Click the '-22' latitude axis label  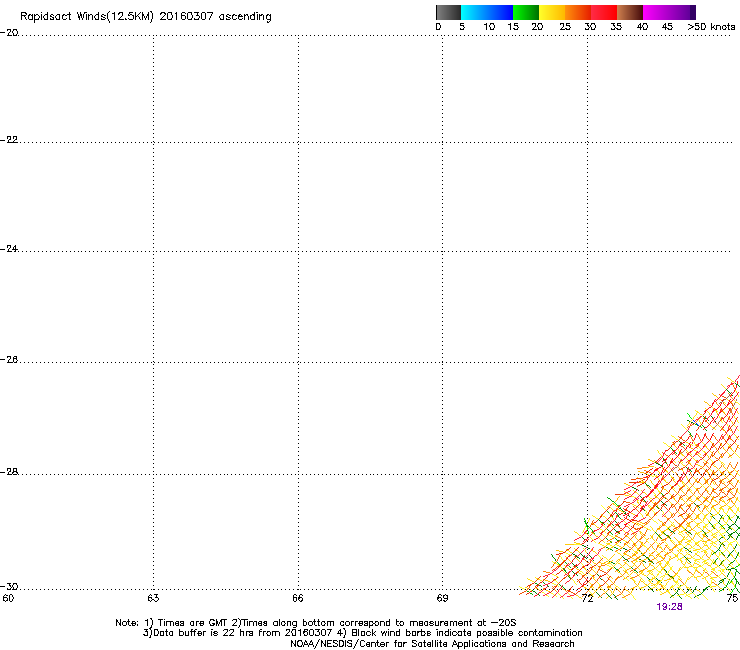(x=9, y=140)
